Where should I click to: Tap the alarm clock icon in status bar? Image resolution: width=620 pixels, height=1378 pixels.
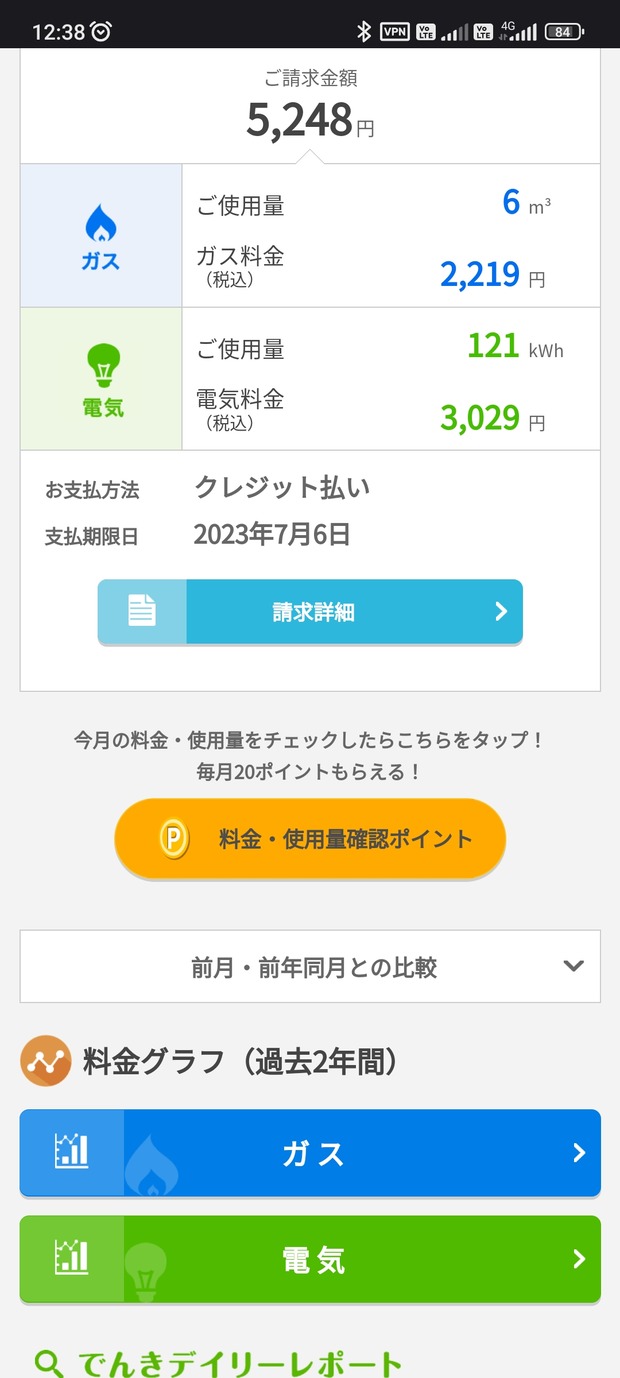point(101,31)
